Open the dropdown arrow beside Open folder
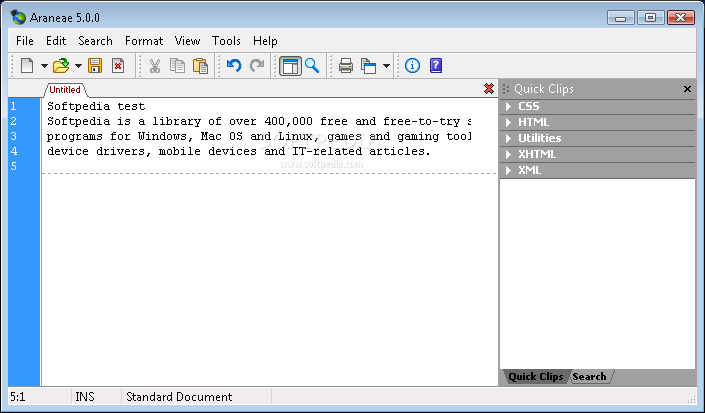 click(78, 67)
